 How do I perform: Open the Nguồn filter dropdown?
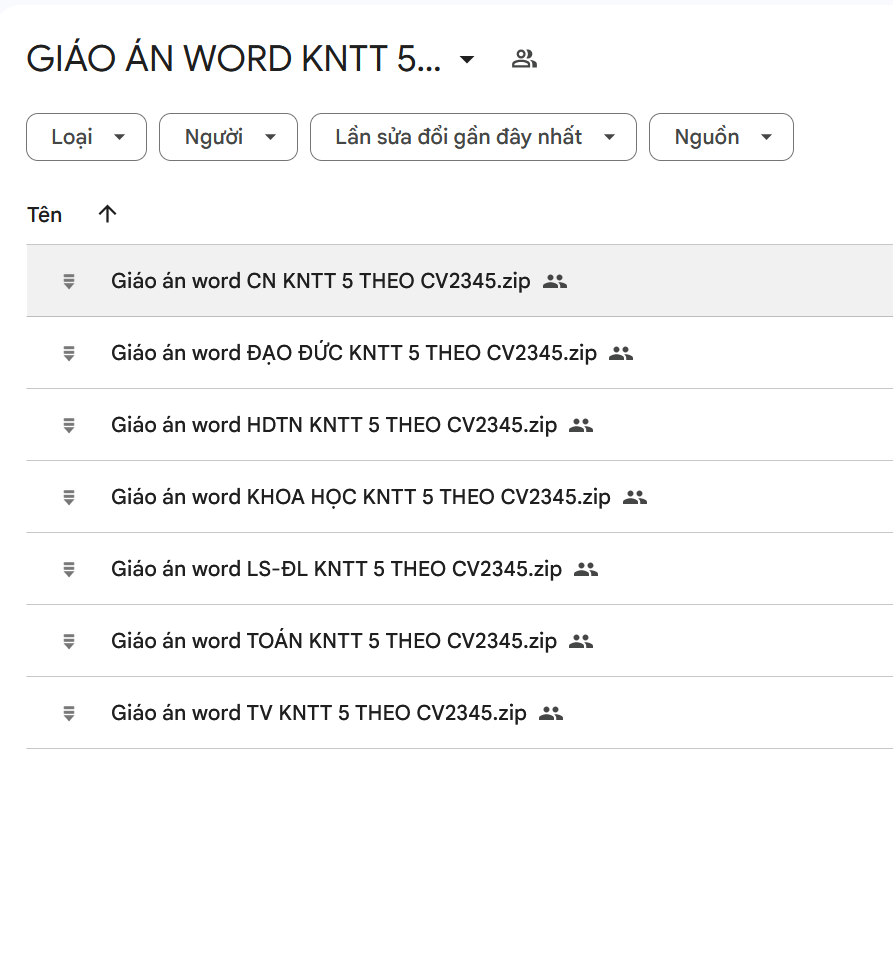pyautogui.click(x=721, y=137)
